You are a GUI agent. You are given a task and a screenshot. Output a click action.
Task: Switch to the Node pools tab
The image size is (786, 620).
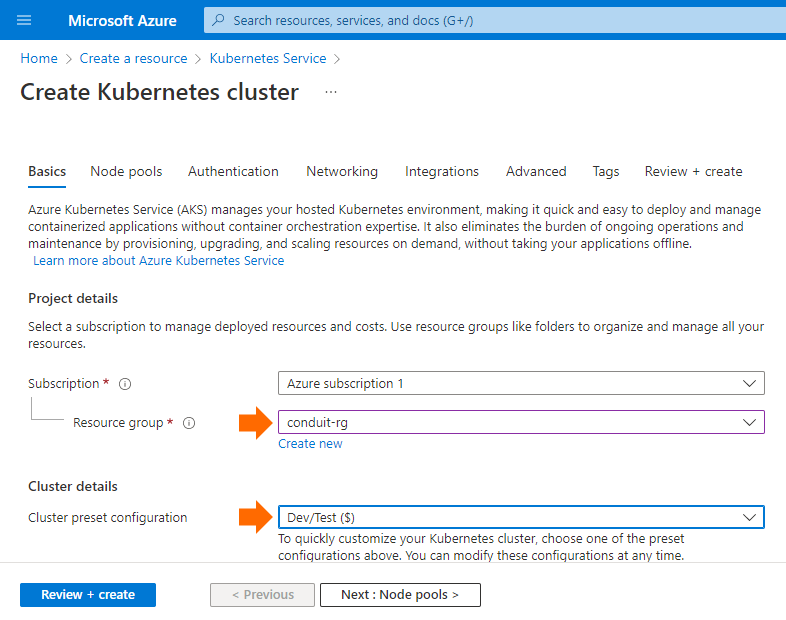point(126,171)
